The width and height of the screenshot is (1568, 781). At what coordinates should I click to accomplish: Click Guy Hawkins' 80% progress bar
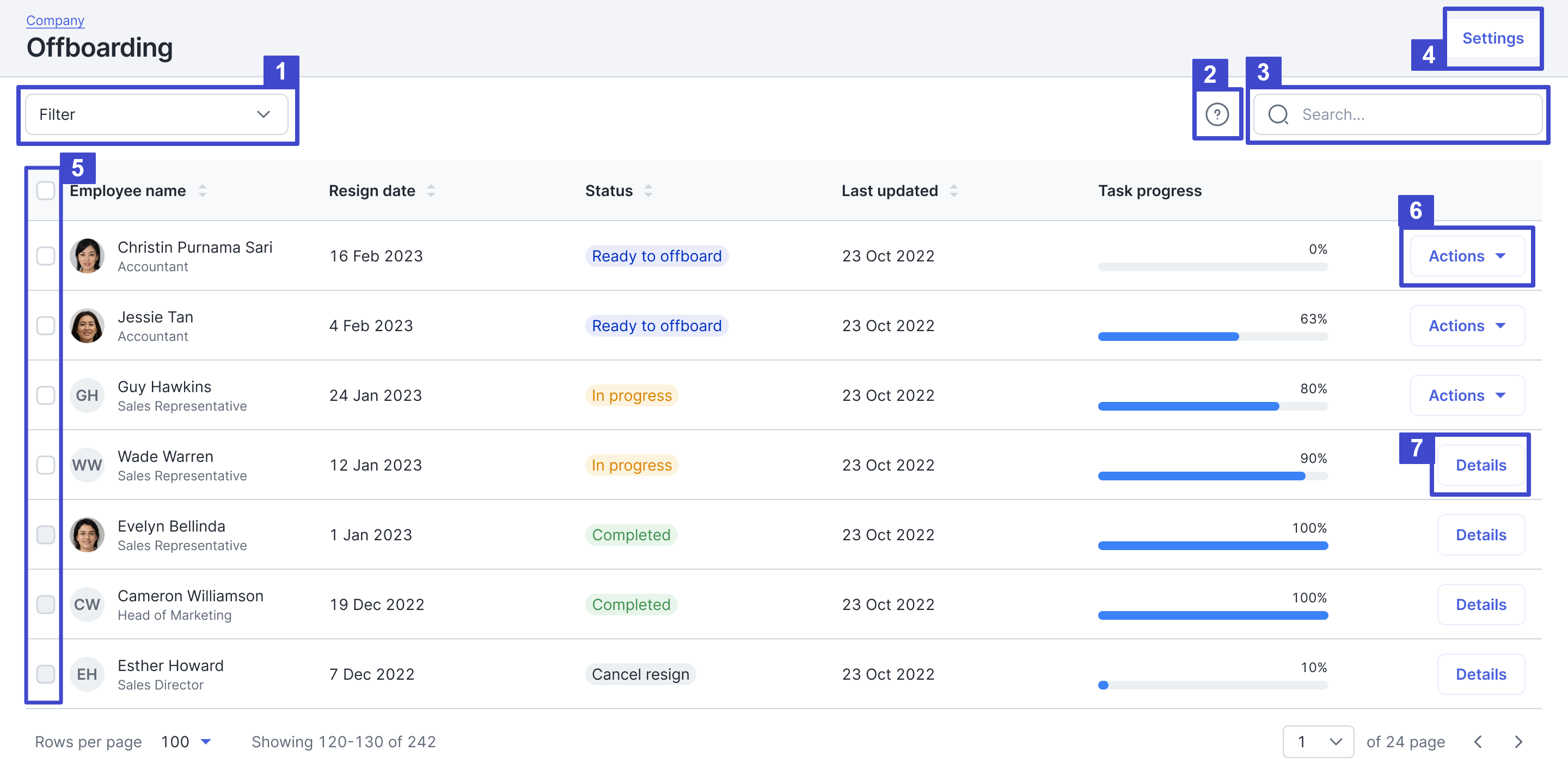(1212, 406)
